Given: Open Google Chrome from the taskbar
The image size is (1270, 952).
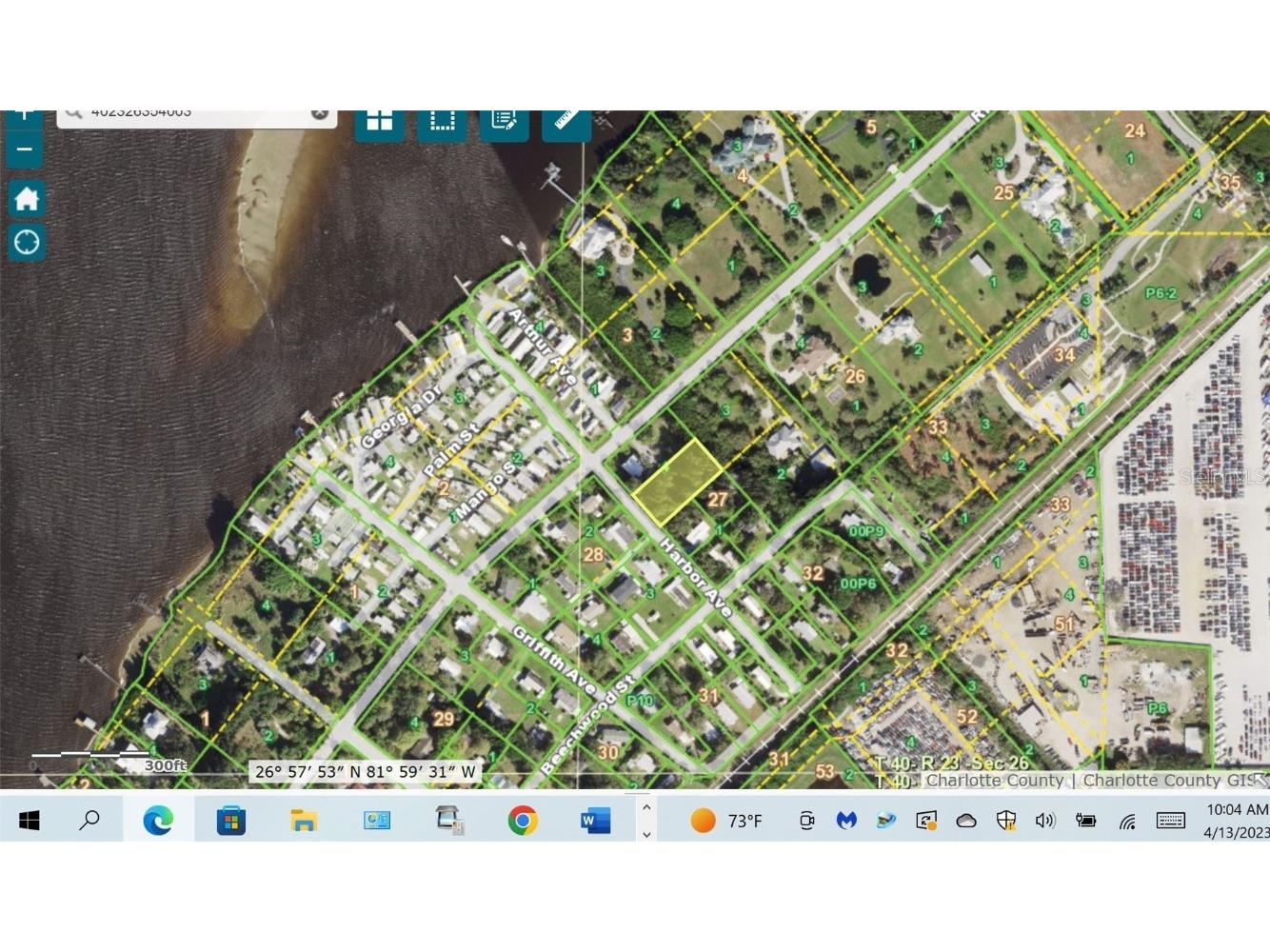Looking at the screenshot, I should (522, 819).
